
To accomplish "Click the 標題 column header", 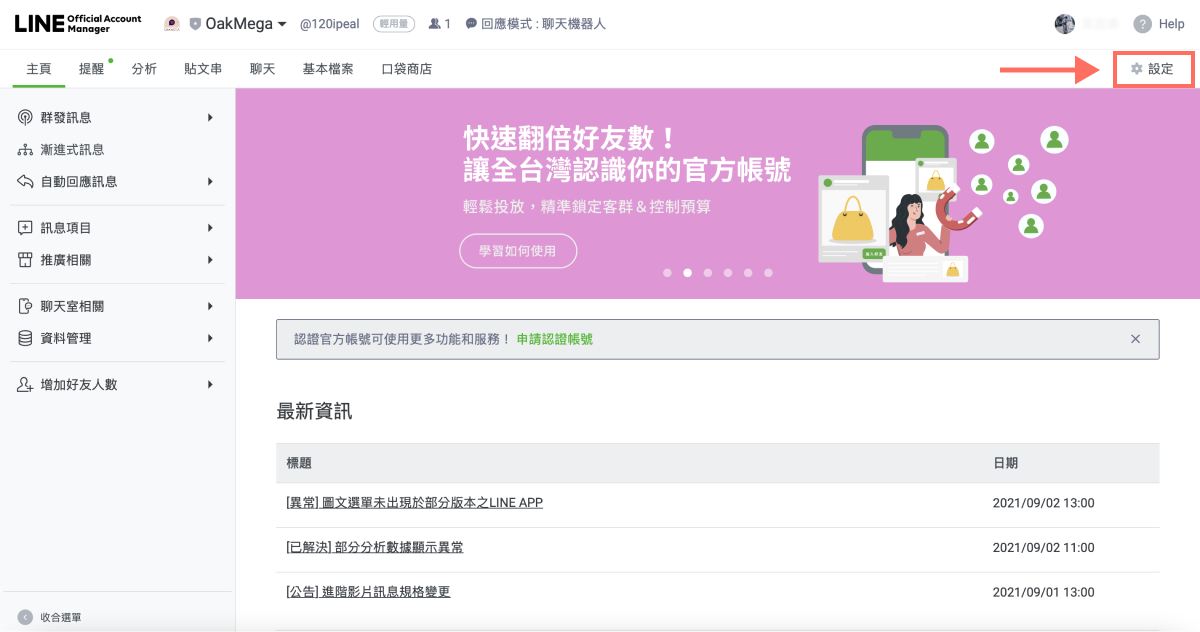I will pos(299,463).
